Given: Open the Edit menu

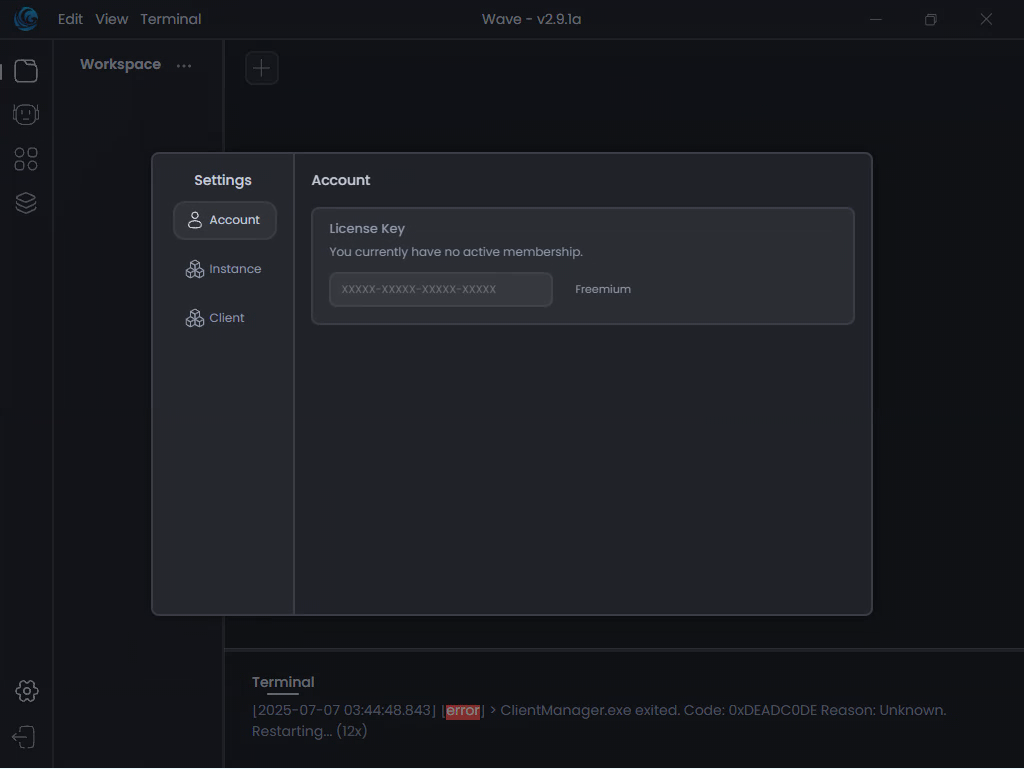Looking at the screenshot, I should click(70, 19).
